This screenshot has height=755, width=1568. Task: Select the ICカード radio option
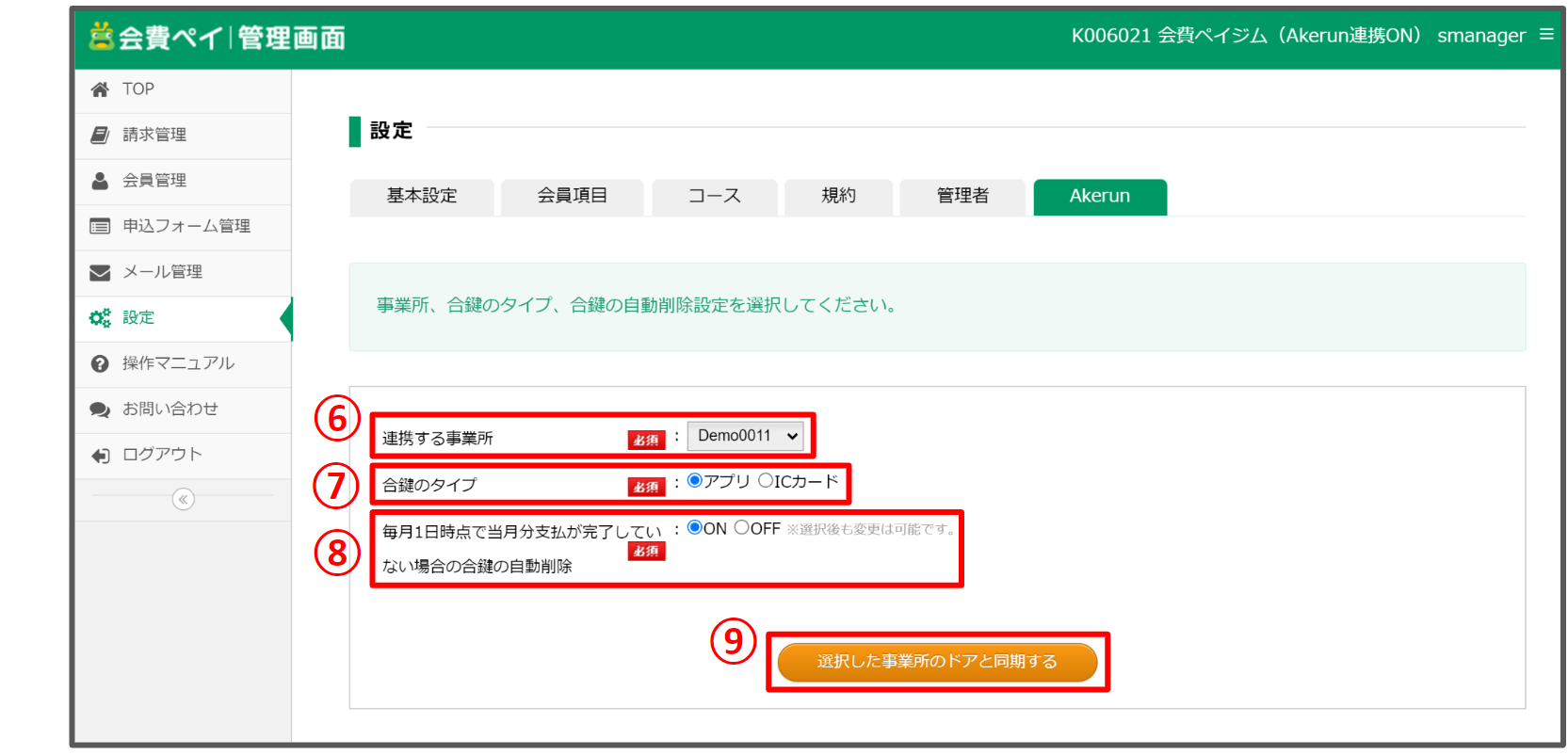point(766,481)
